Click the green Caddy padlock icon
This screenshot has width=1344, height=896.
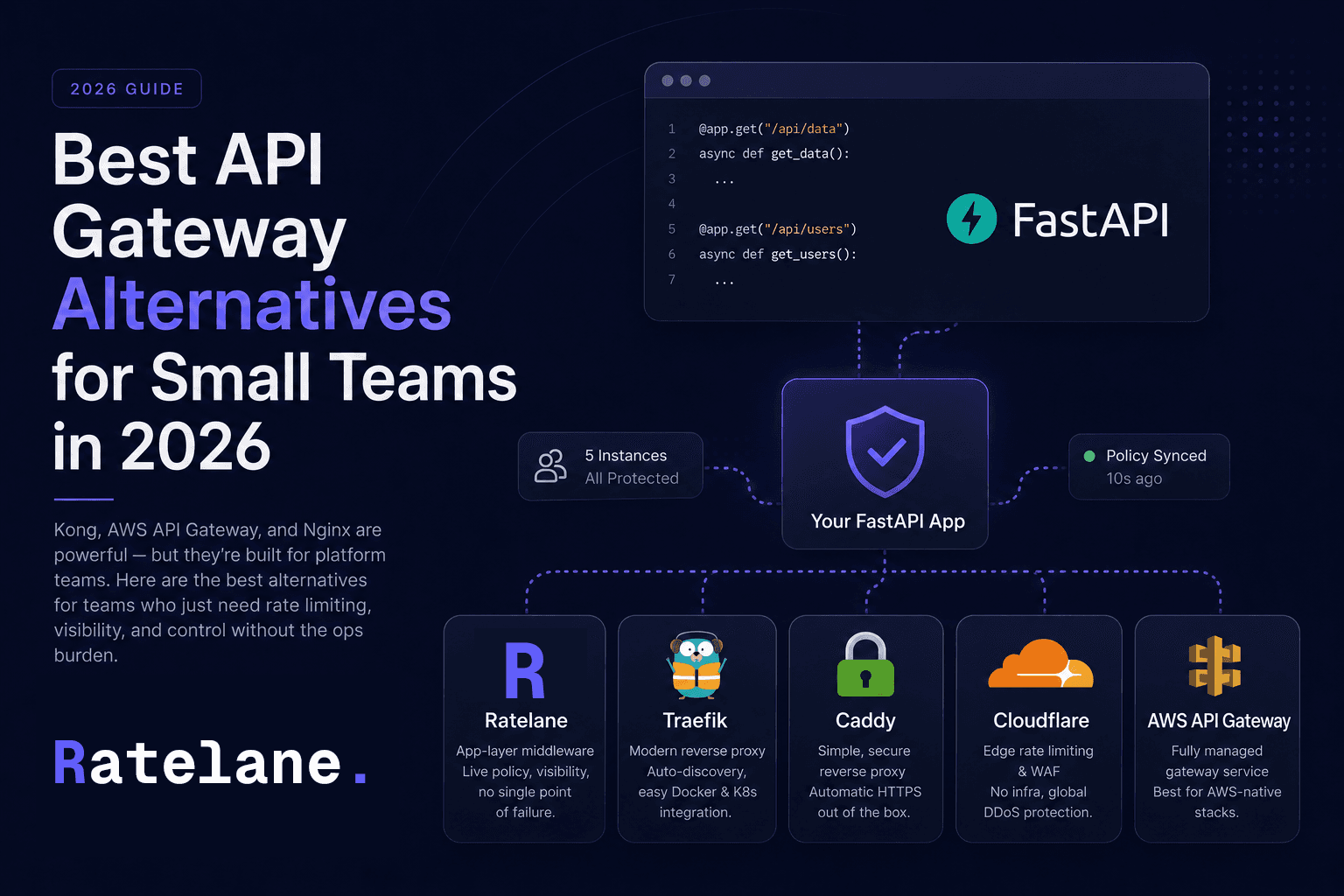865,665
